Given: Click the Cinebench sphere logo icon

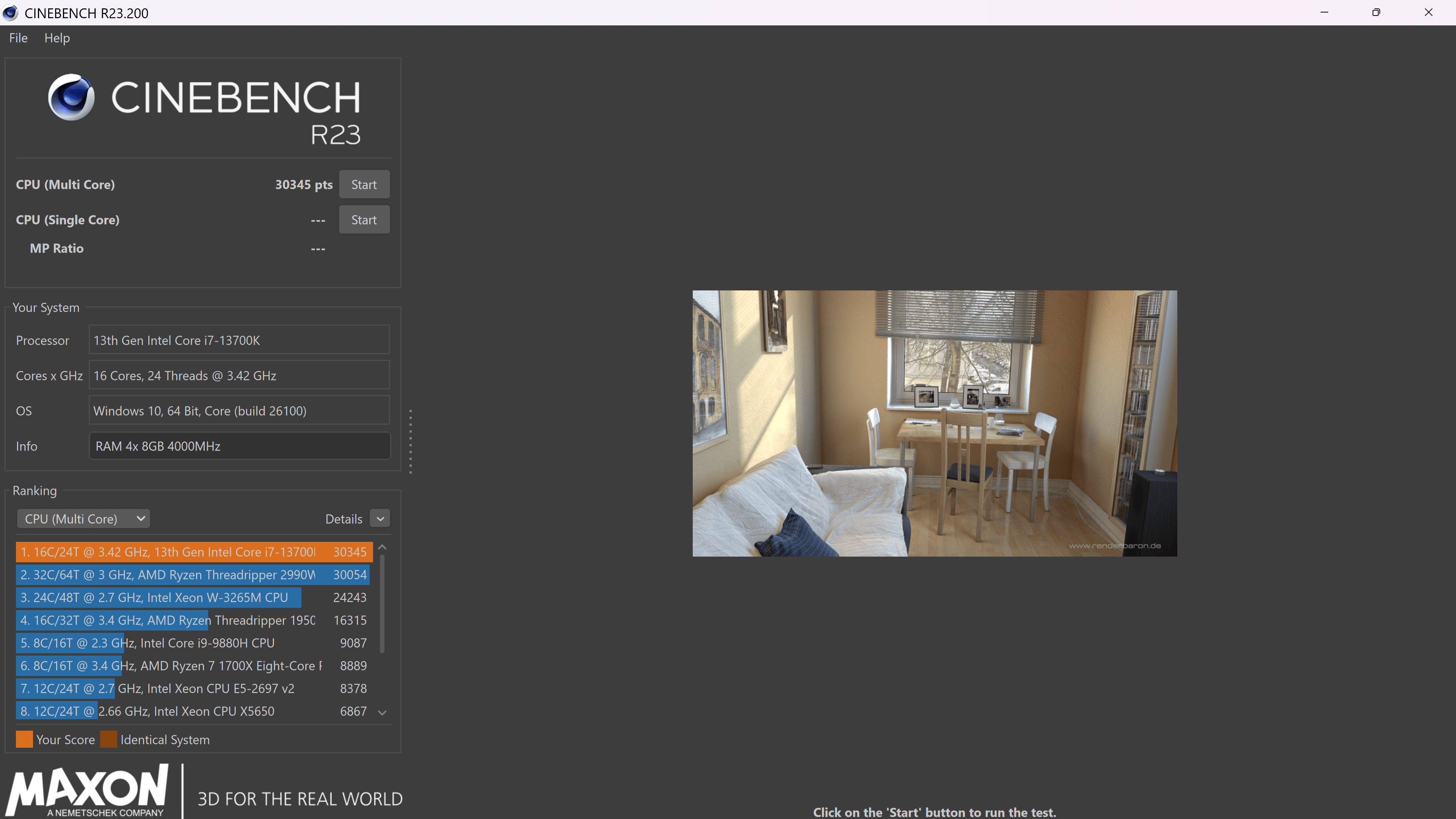Looking at the screenshot, I should pos(71,97).
